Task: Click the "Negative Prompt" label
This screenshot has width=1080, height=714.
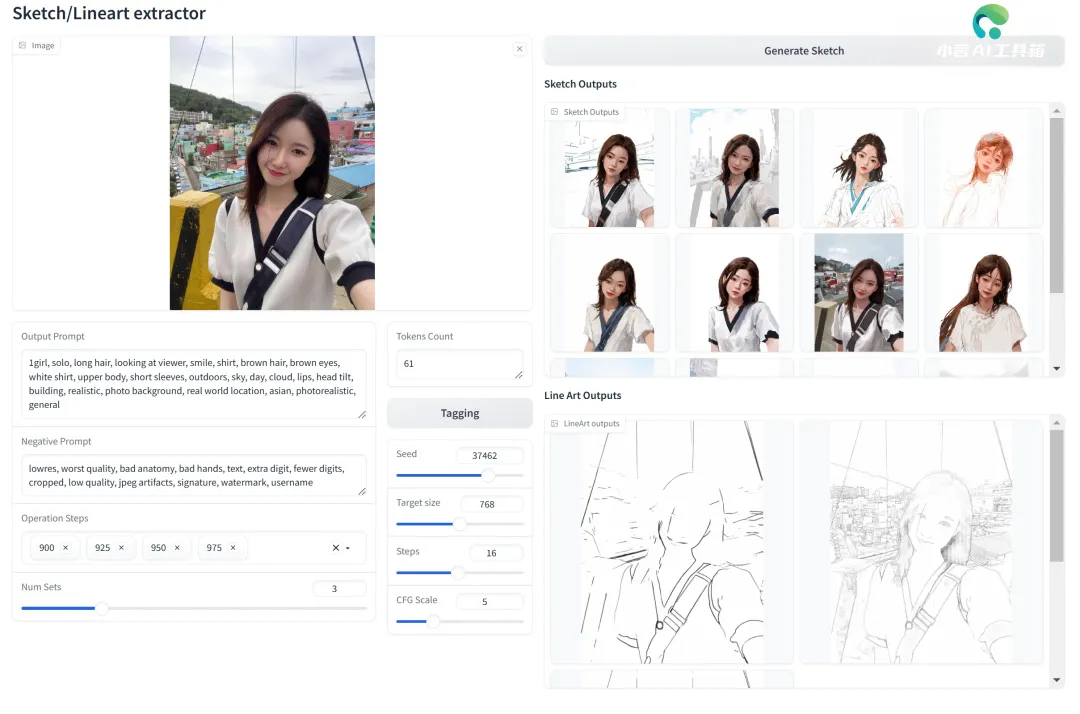Action: (56, 441)
